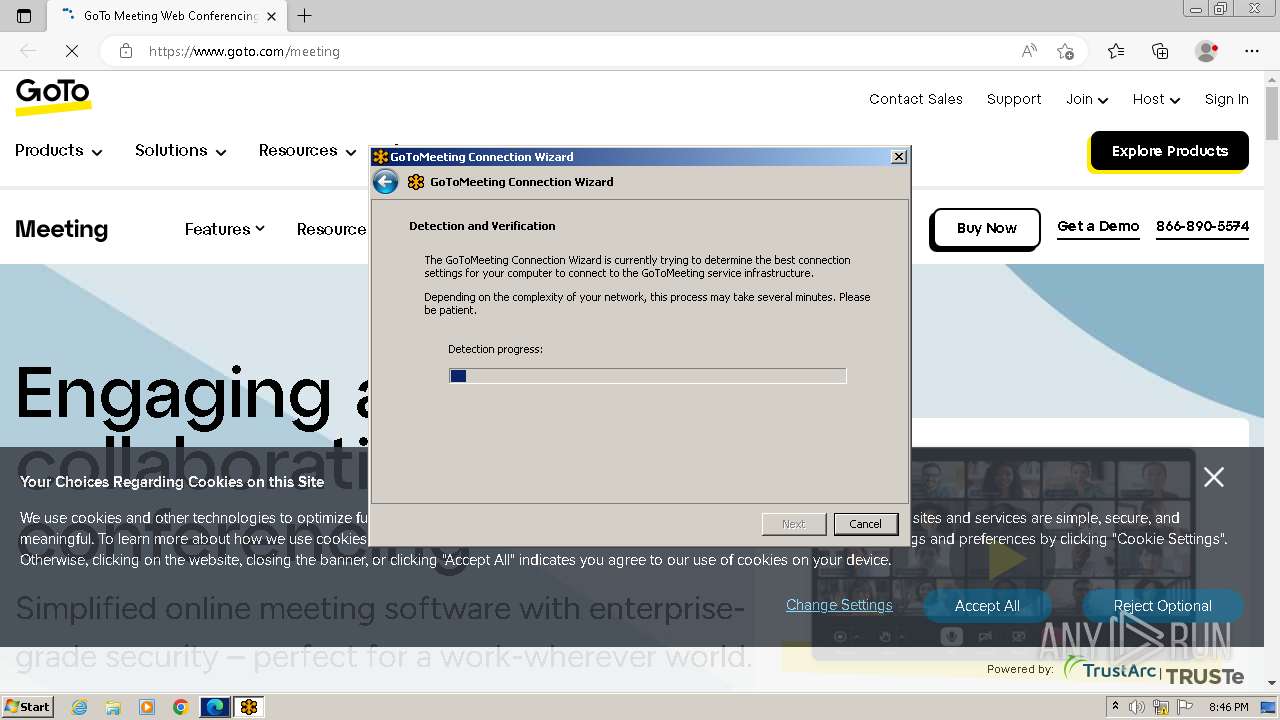This screenshot has width=1280, height=720.
Task: Switch to GoToMeeting taskbar icon
Action: pos(249,707)
